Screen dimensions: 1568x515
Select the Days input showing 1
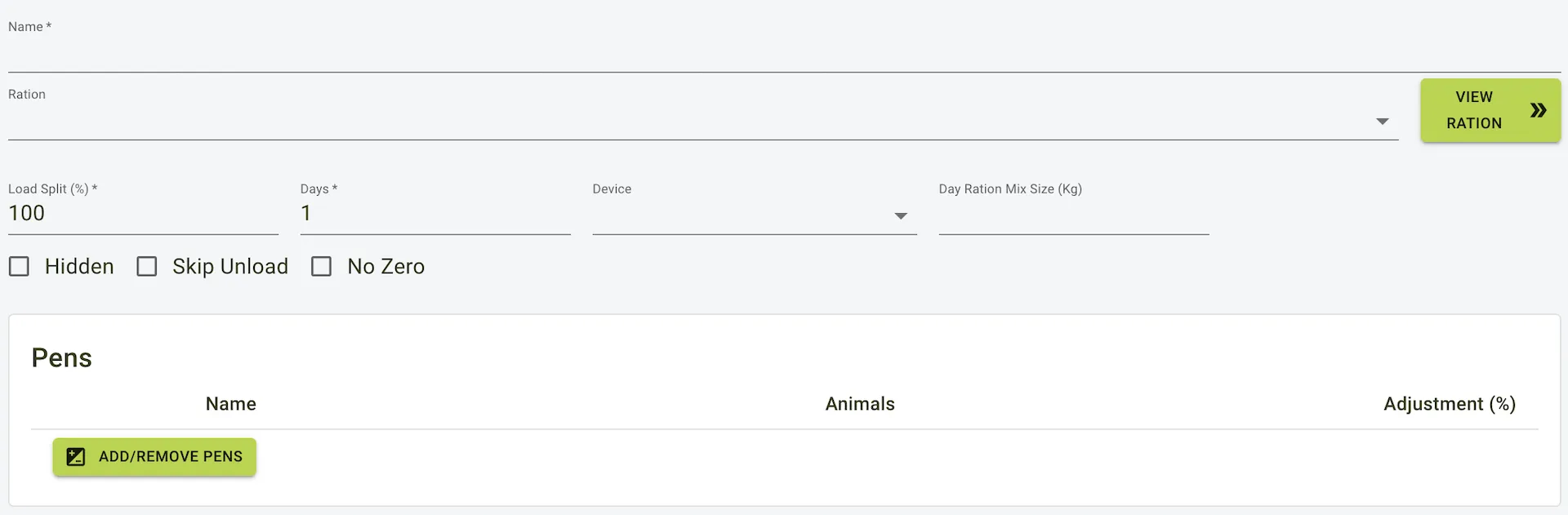(x=434, y=214)
